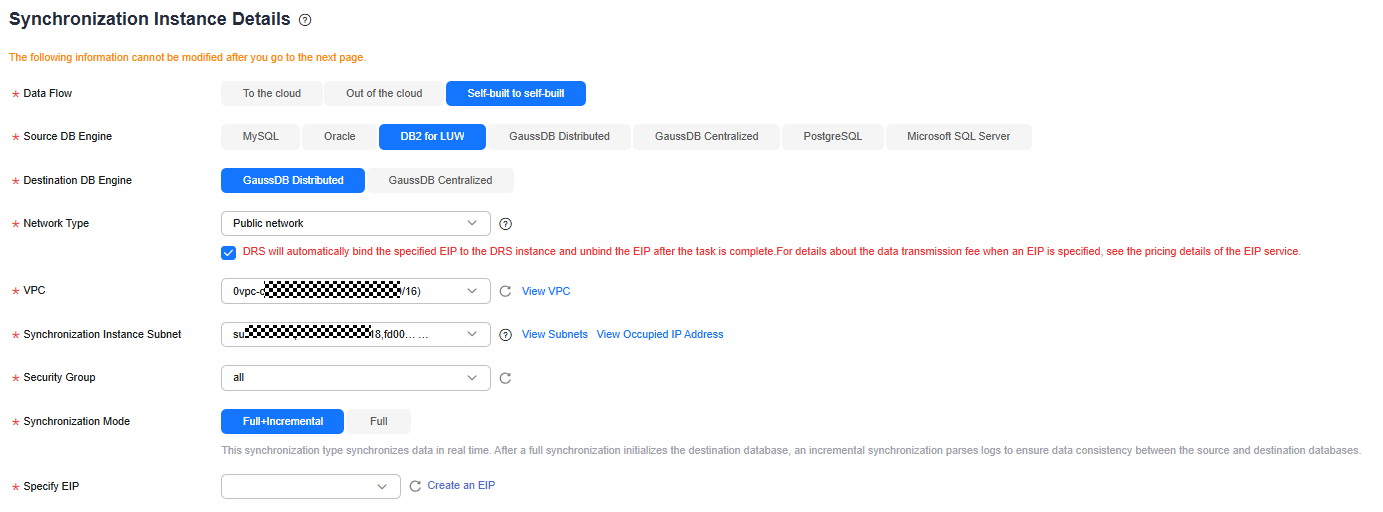Choose Full+Incremental synchronization mode

[x=283, y=421]
